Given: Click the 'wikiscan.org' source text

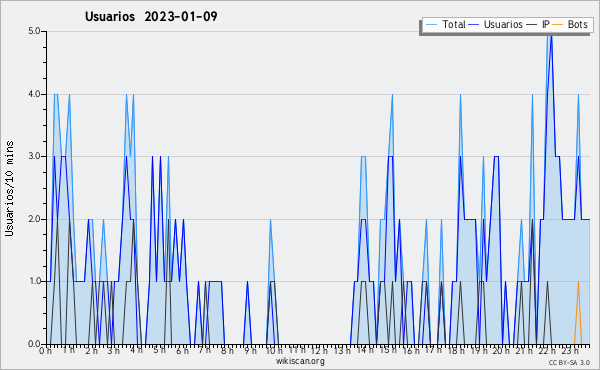Looking at the screenshot, I should pyautogui.click(x=300, y=361).
